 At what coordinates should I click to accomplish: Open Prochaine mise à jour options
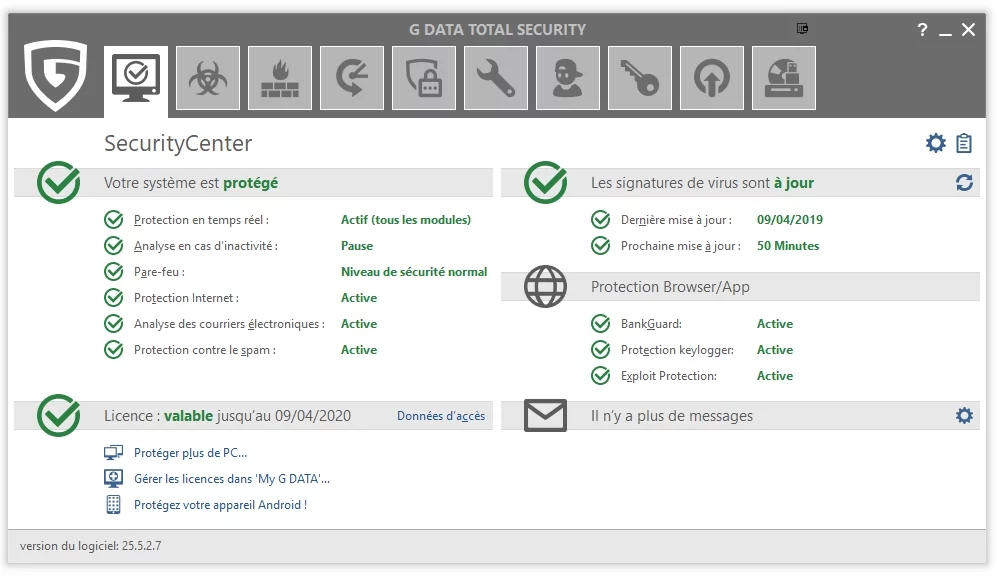[681, 246]
